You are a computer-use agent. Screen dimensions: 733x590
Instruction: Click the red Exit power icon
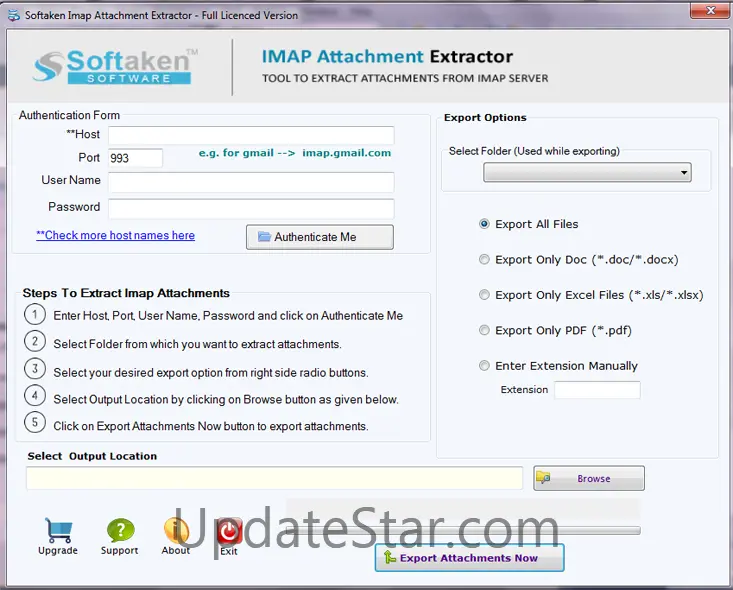click(x=229, y=531)
